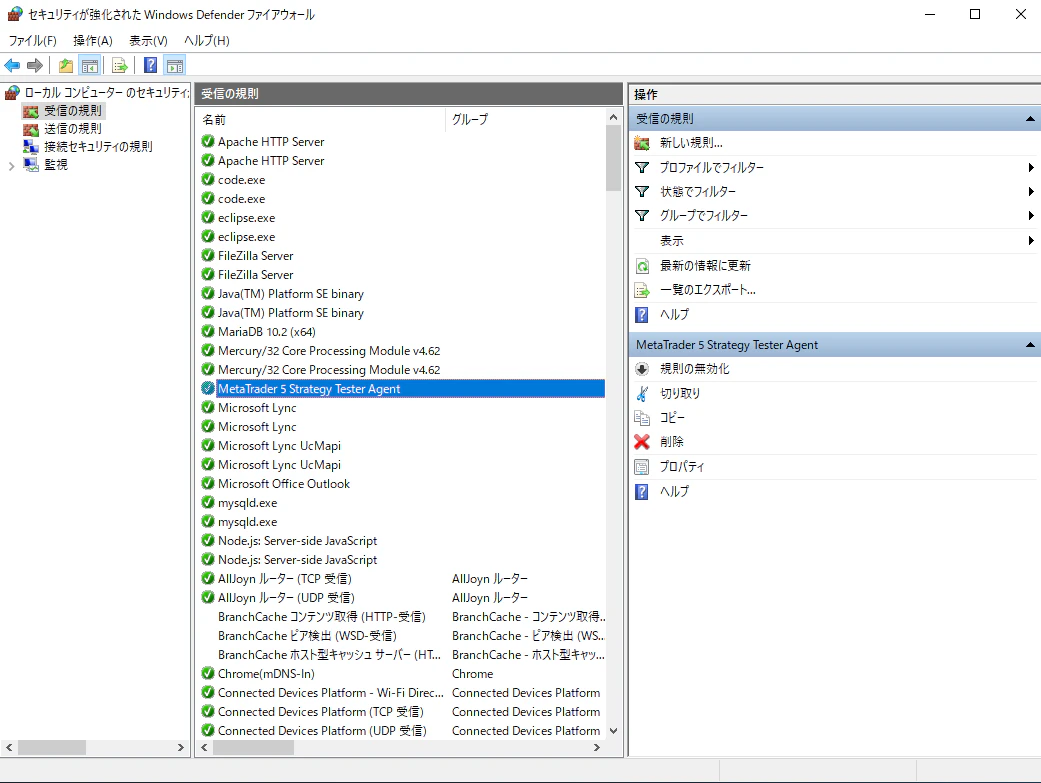Collapse the MetaTrader 5 Strategy Tester Agent actions section
Image resolution: width=1041 pixels, height=783 pixels.
pyautogui.click(x=1030, y=345)
